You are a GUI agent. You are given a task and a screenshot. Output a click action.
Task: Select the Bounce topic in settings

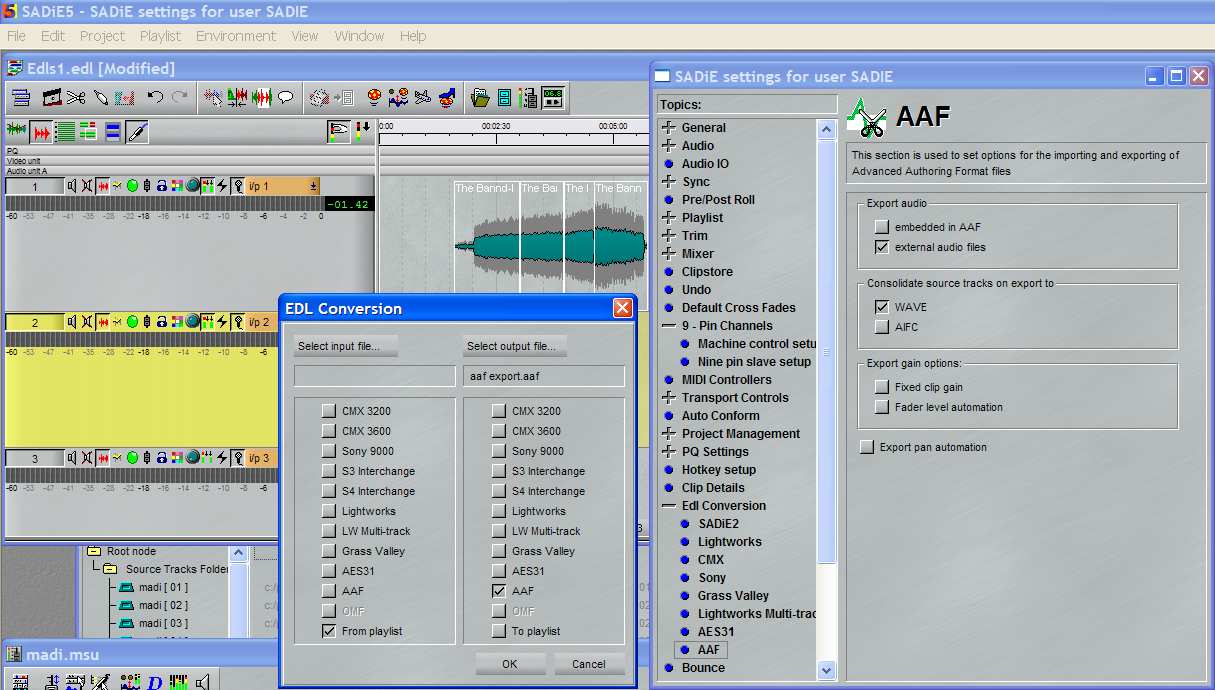click(703, 668)
